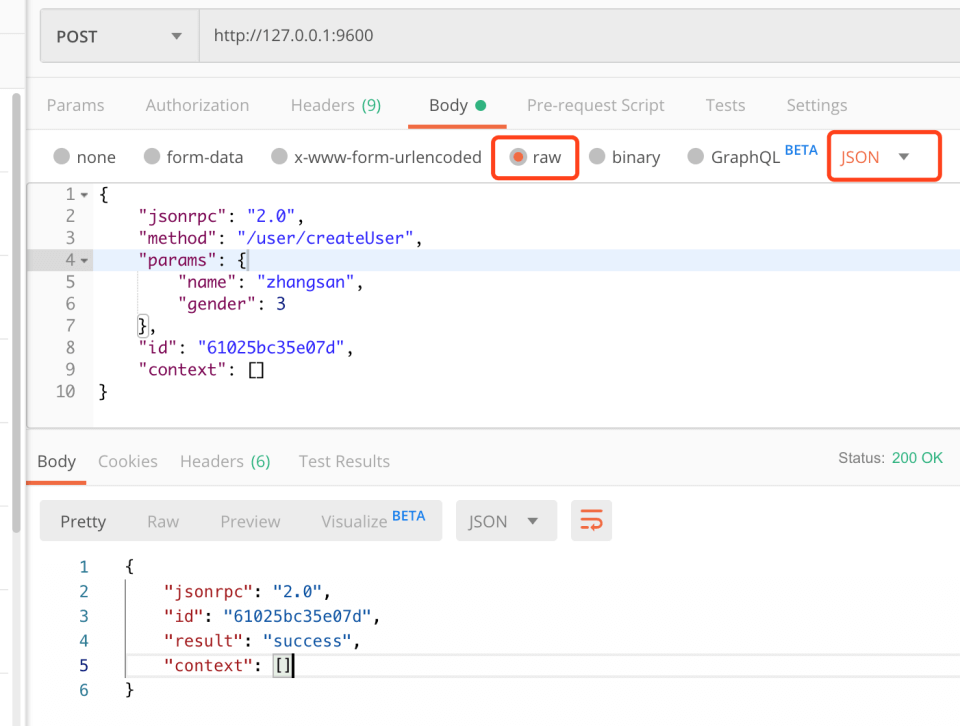This screenshot has width=960, height=726.
Task: Switch to the Tests tab
Action: (725, 105)
